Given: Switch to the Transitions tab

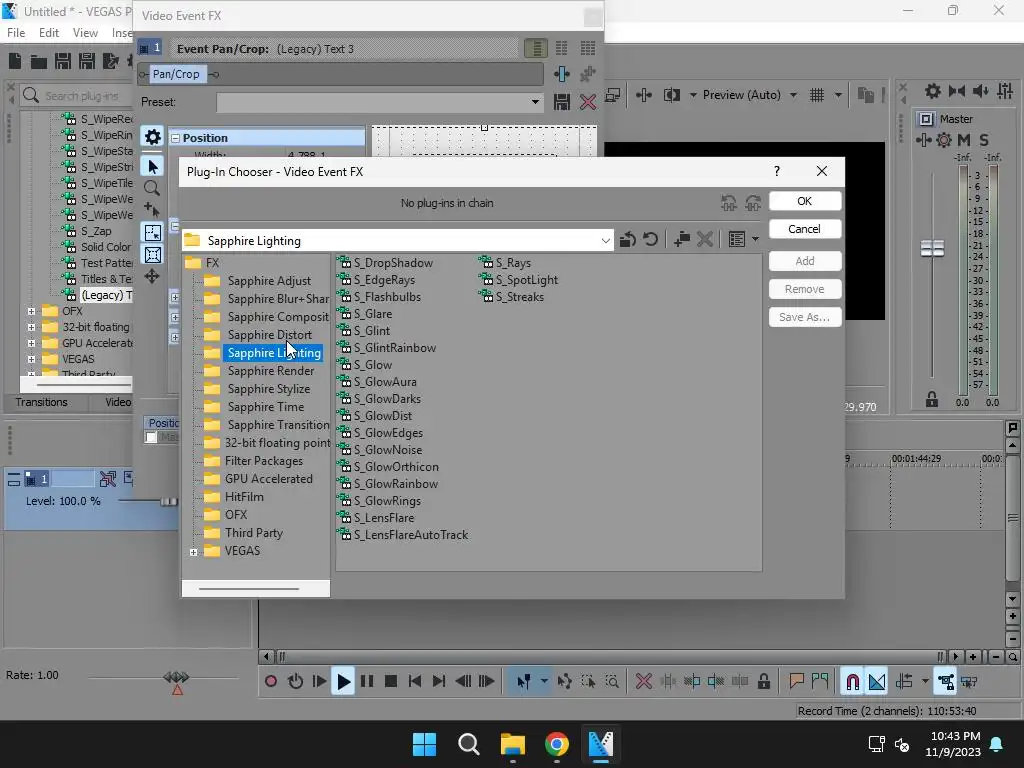Looking at the screenshot, I should (41, 402).
